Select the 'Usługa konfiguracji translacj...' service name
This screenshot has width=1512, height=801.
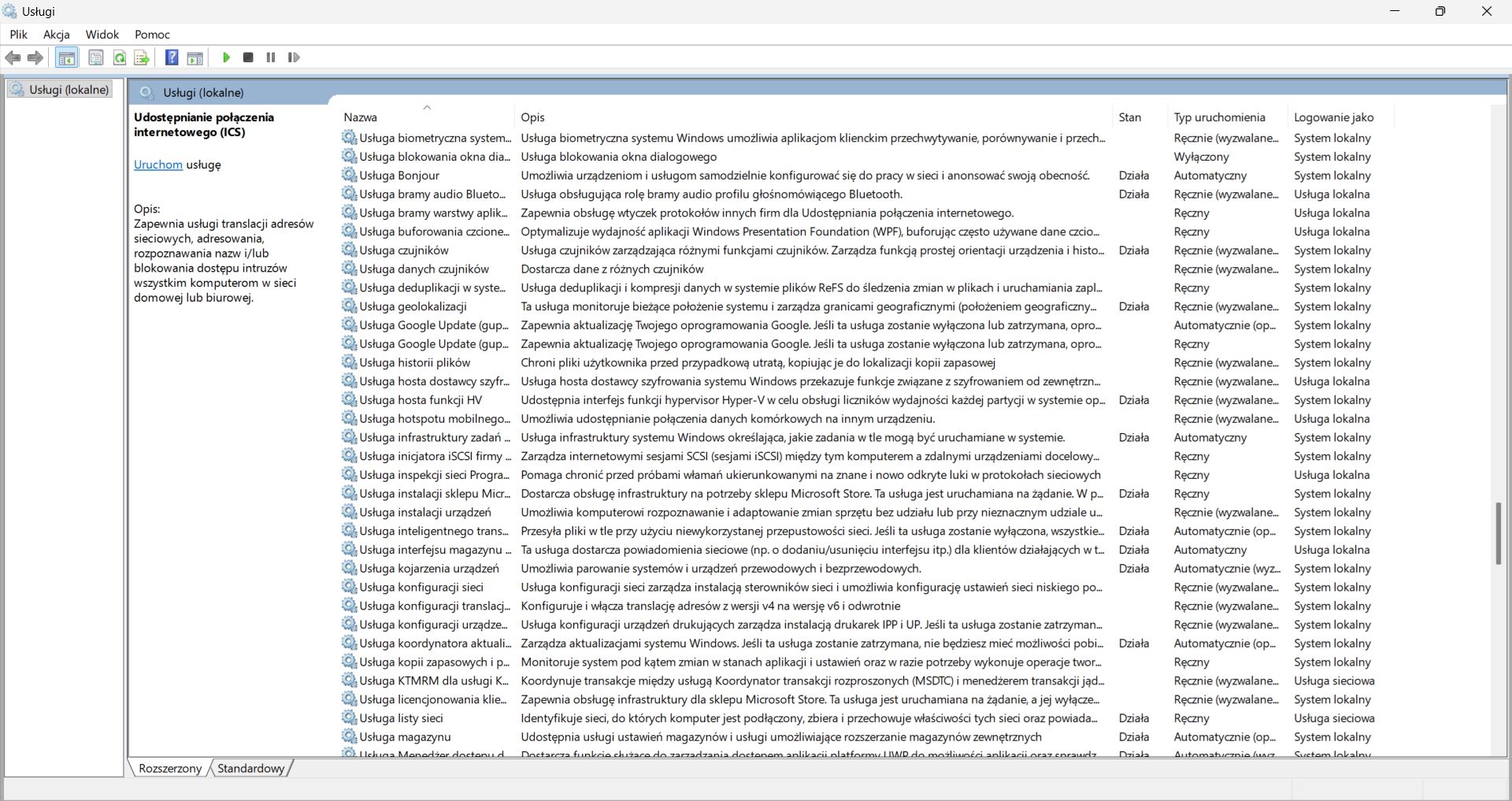435,606
